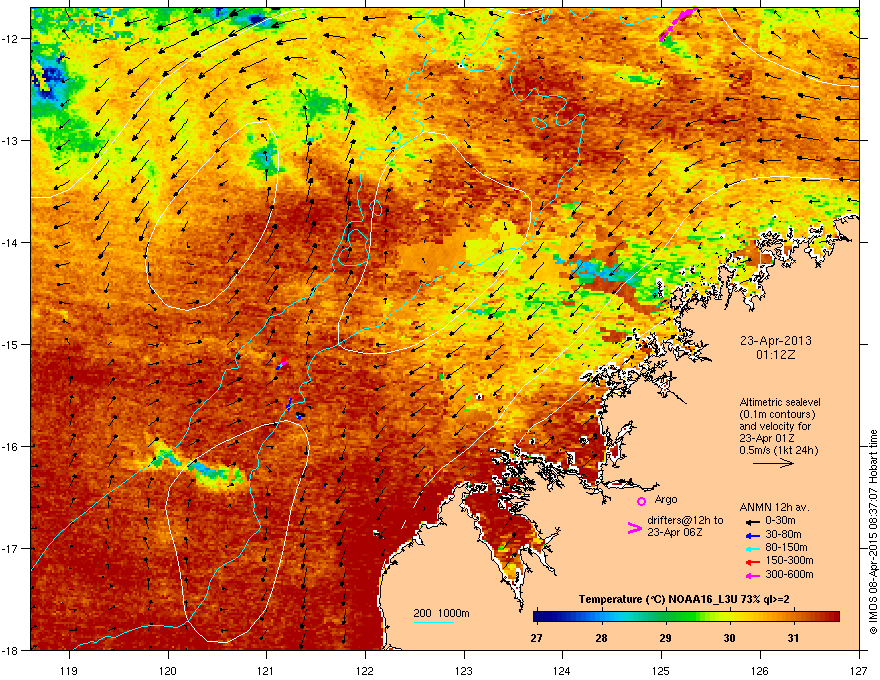This screenshot has height=680, width=880.
Task: Click the latitude axis label -12
Action: coord(11,39)
